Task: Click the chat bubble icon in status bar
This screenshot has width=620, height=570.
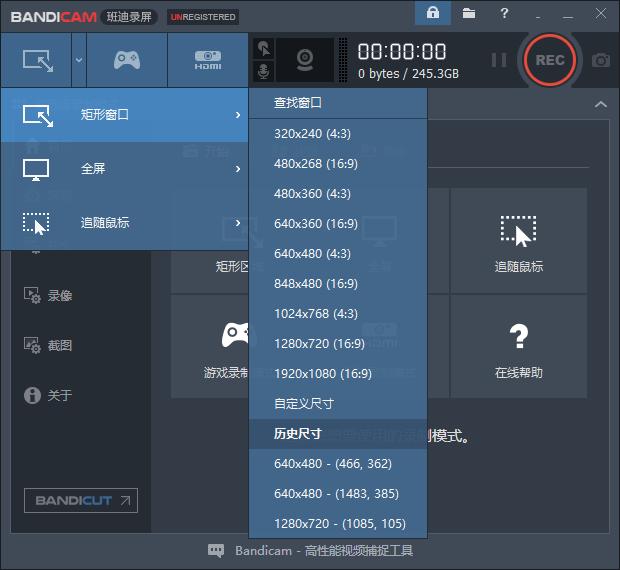Action: pos(216,550)
